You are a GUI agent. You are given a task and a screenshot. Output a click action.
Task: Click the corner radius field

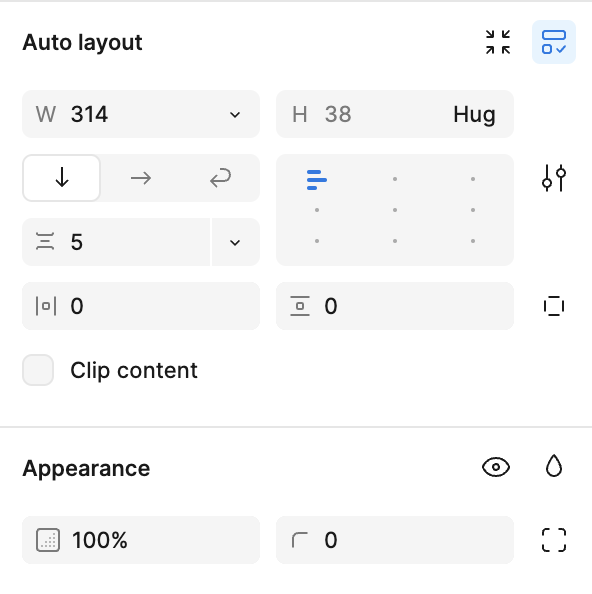click(395, 540)
